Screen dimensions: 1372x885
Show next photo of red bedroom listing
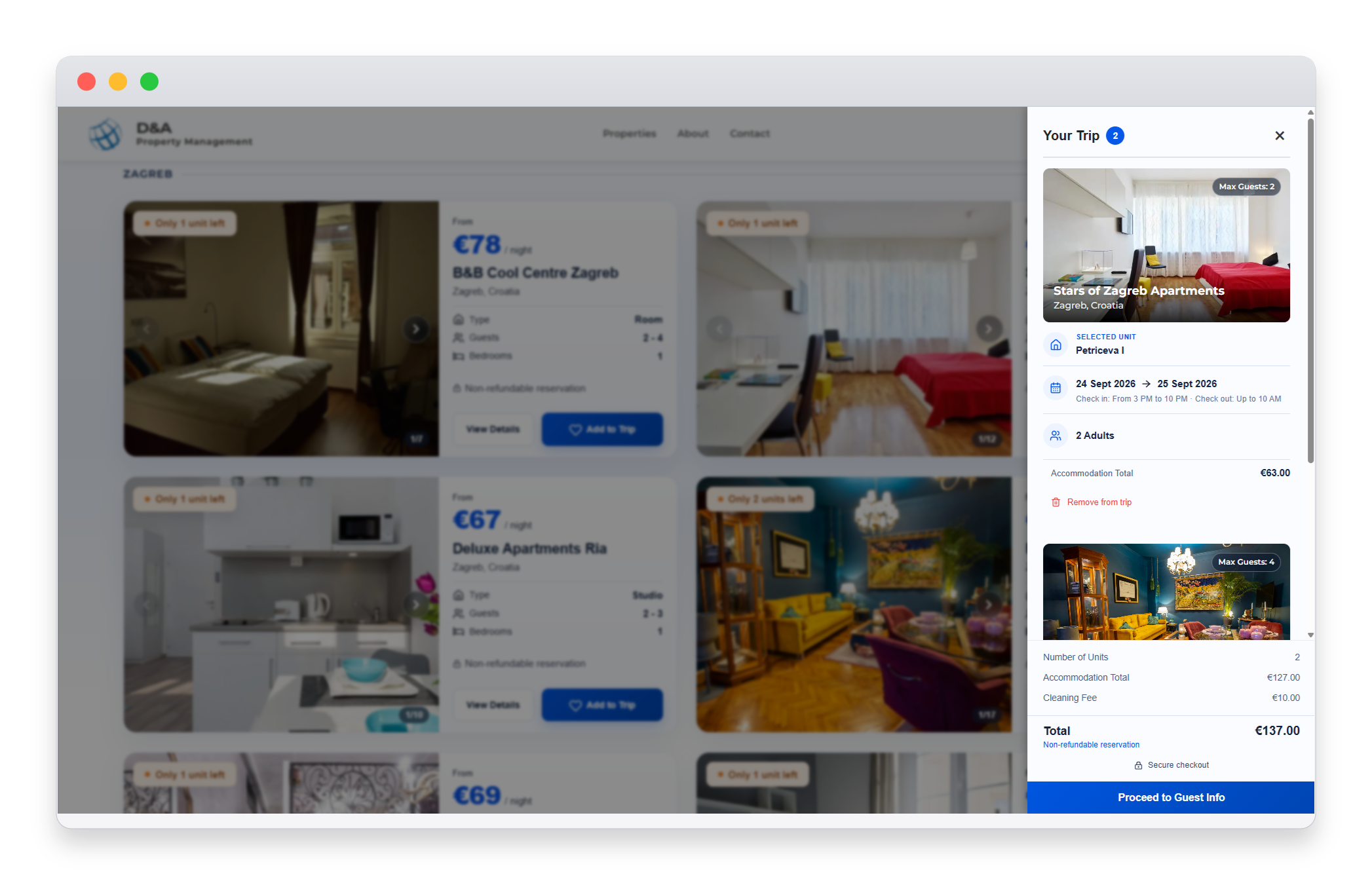[988, 329]
